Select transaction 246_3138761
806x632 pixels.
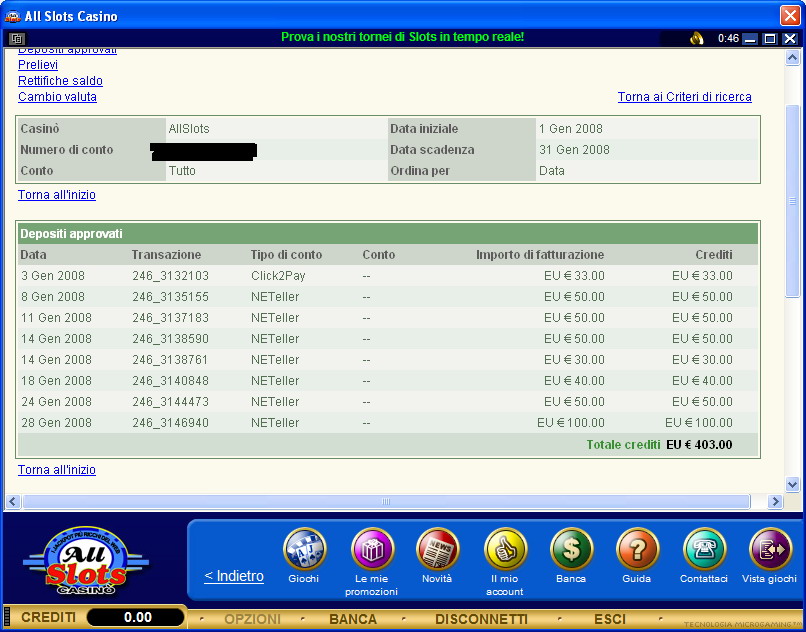tap(170, 359)
